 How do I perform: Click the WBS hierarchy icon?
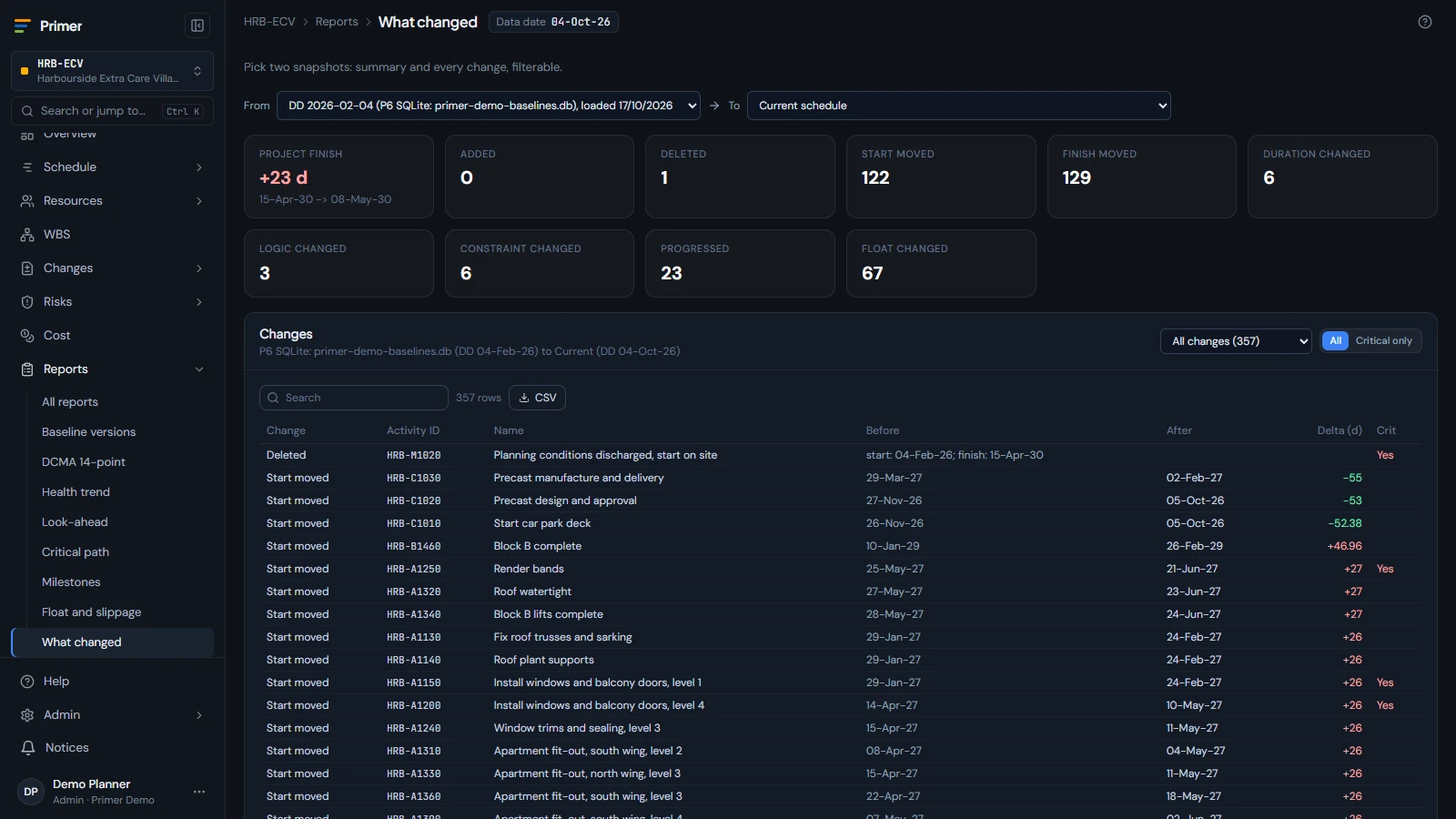(x=27, y=235)
